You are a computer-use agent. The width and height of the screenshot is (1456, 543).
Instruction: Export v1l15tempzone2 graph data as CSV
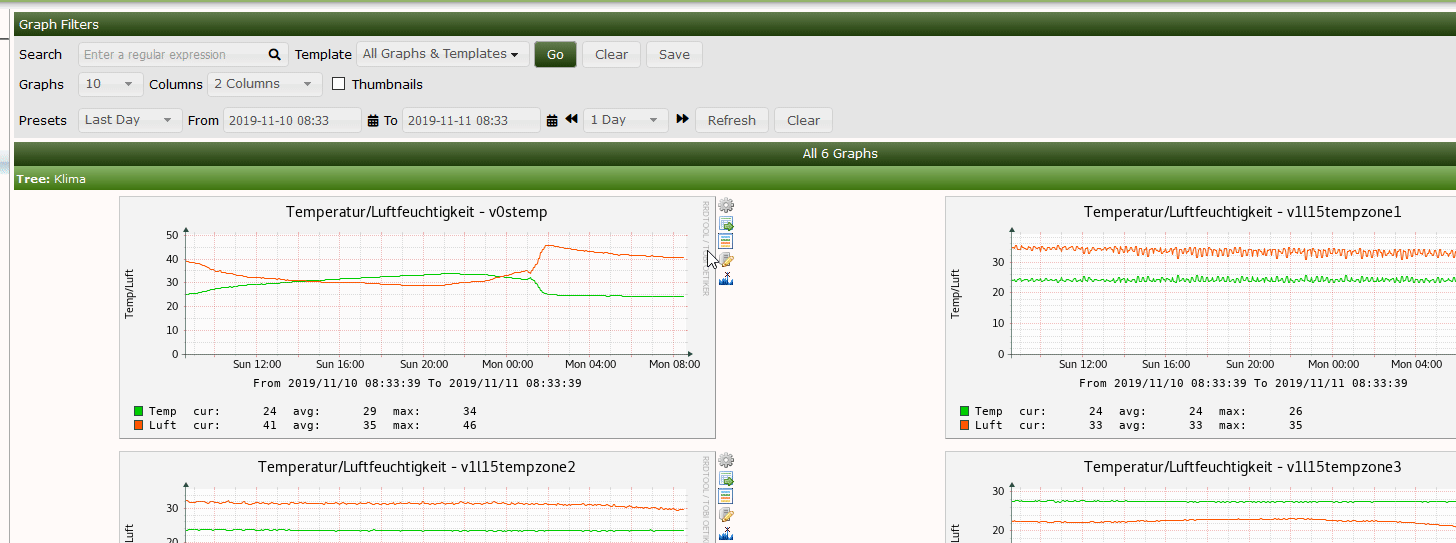point(727,478)
